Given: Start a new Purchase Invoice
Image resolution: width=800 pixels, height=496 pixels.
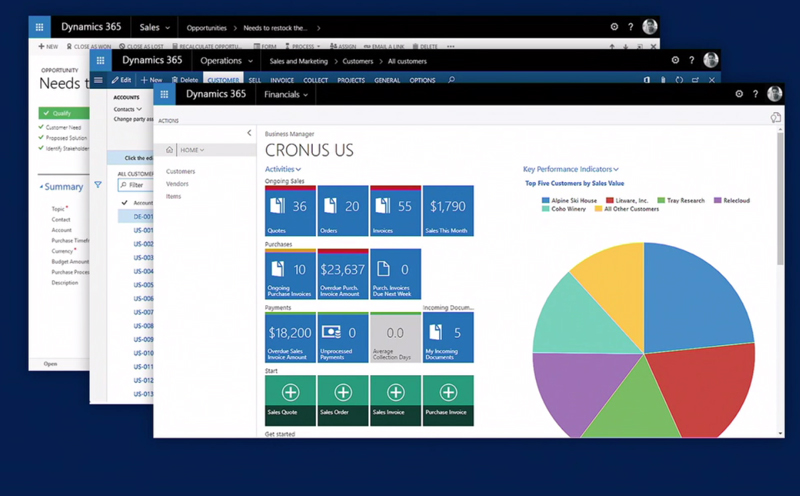Looking at the screenshot, I should (448, 401).
